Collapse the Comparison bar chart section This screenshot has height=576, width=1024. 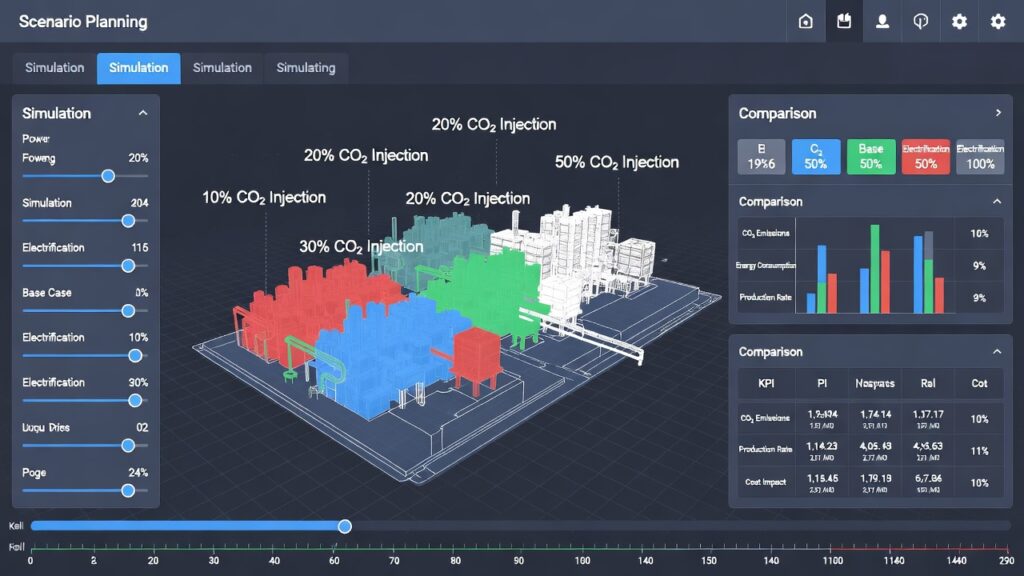(x=996, y=202)
